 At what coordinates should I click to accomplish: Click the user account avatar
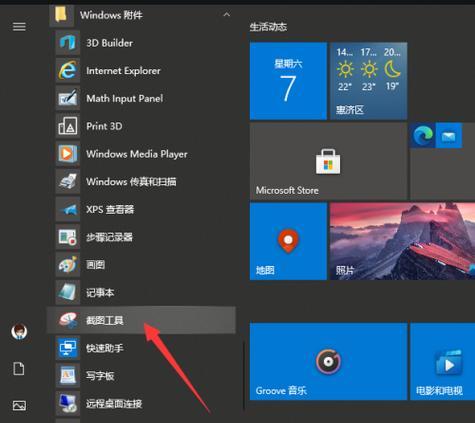pyautogui.click(x=19, y=332)
